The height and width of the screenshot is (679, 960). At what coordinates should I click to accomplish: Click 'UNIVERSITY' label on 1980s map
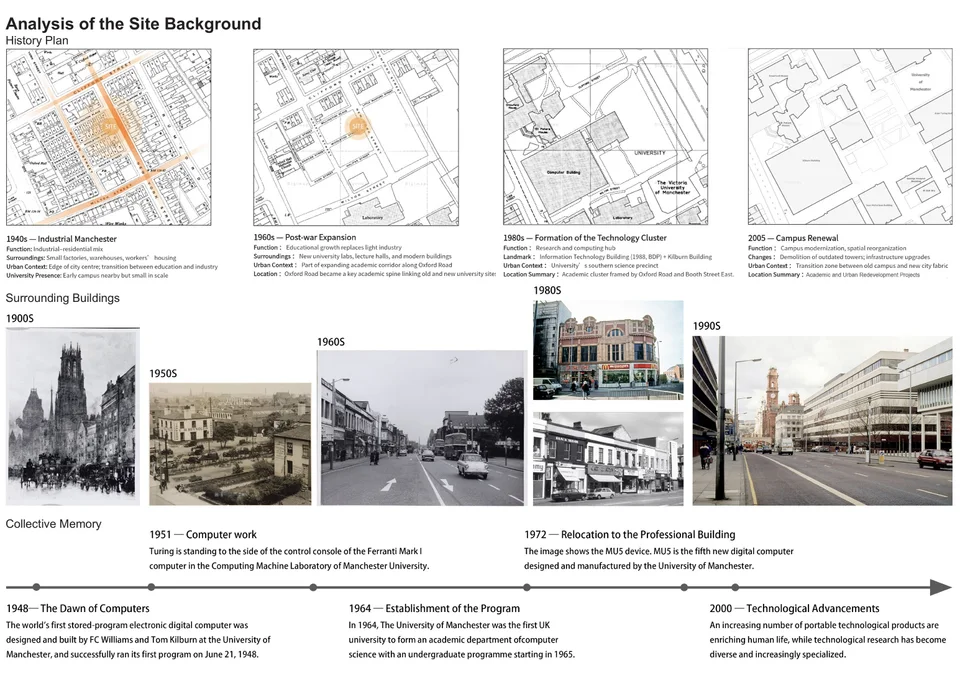pos(650,153)
